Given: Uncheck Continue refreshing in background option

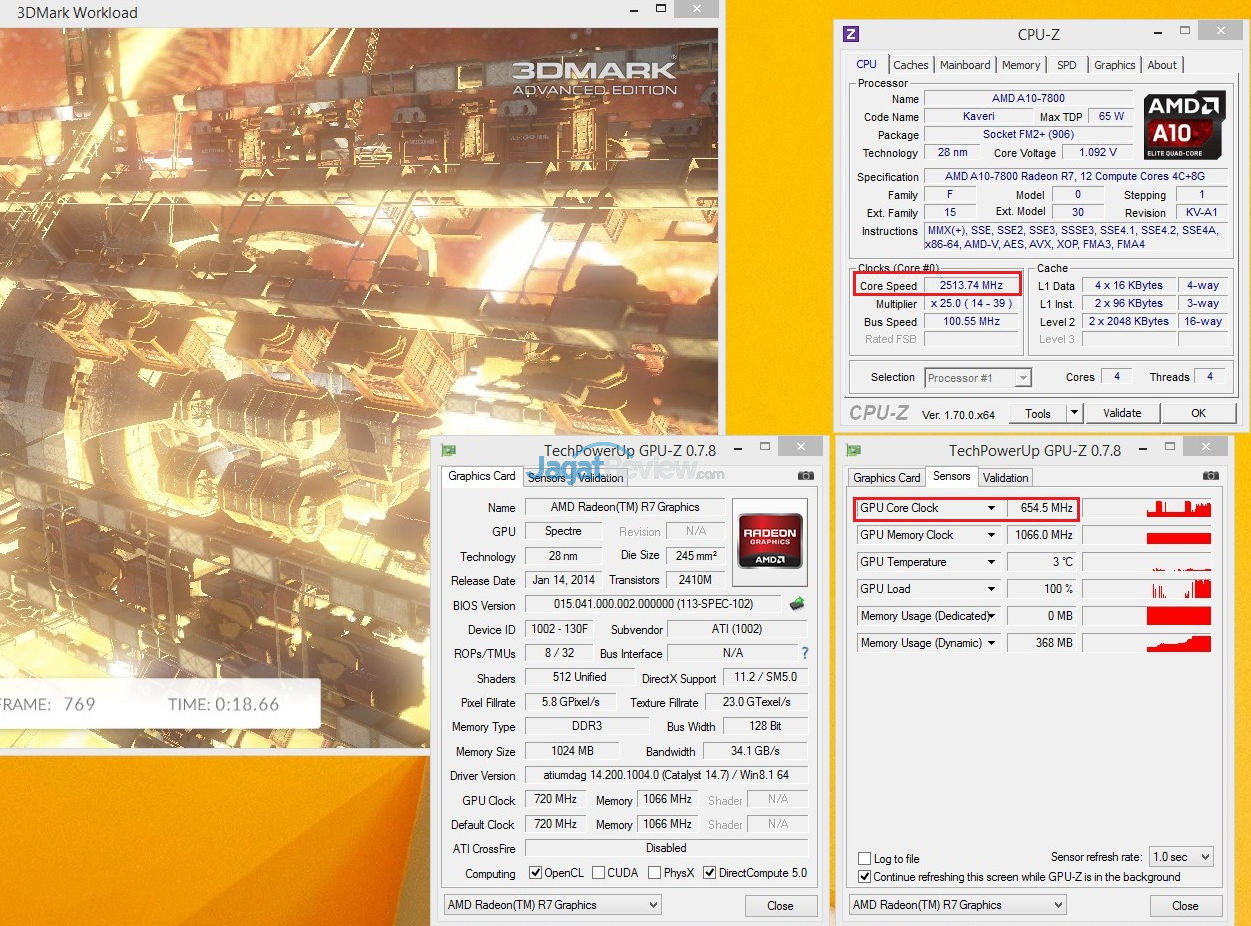Looking at the screenshot, I should tap(864, 877).
